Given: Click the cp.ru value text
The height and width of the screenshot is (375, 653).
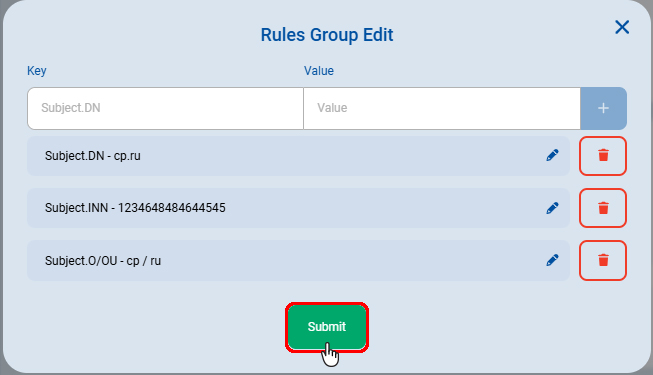Looking at the screenshot, I should pos(127,156).
